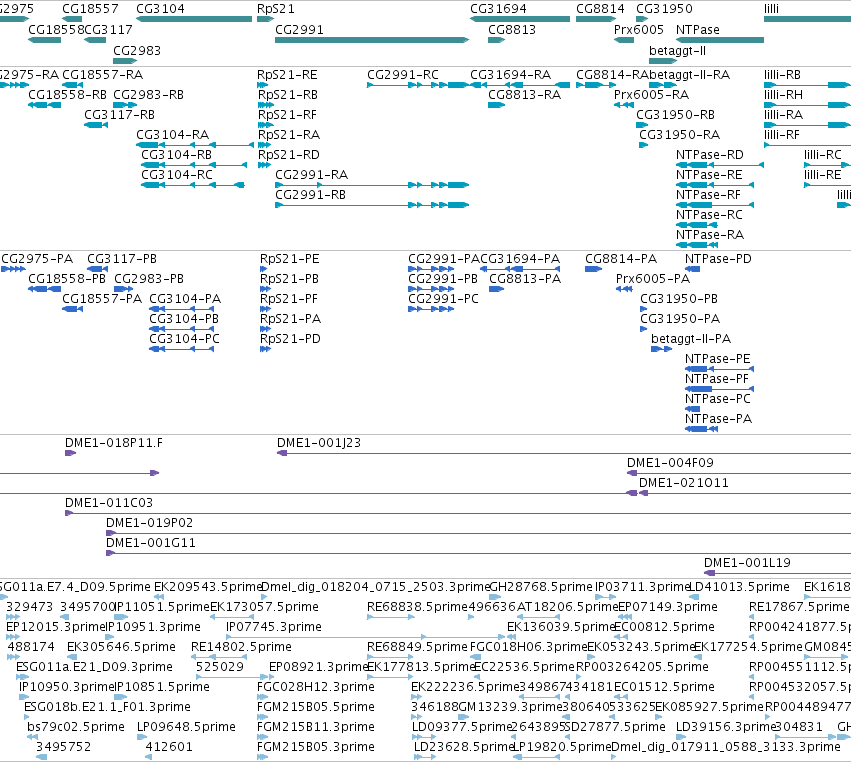Open transcript CG2991-RC

click(403, 74)
